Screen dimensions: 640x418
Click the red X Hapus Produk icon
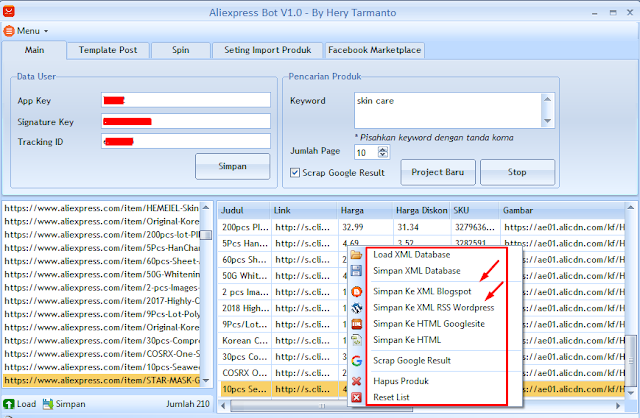pyautogui.click(x=356, y=381)
